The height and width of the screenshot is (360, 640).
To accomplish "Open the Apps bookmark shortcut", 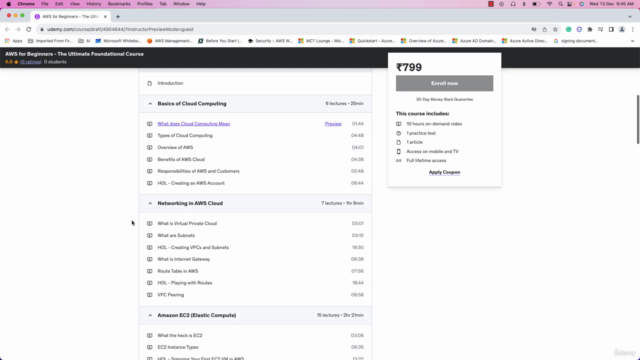I will (13, 41).
